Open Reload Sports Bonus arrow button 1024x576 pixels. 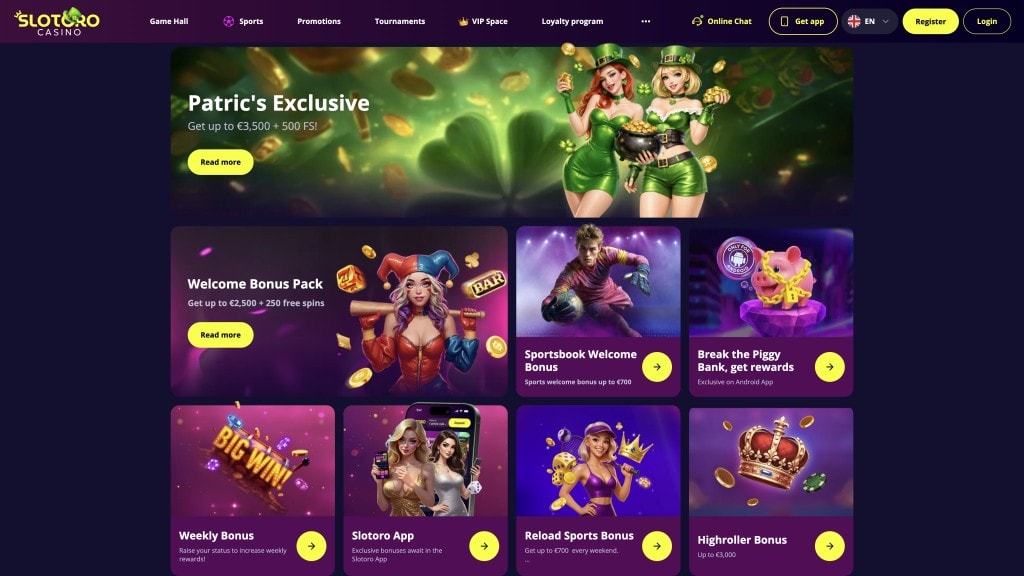pos(656,546)
